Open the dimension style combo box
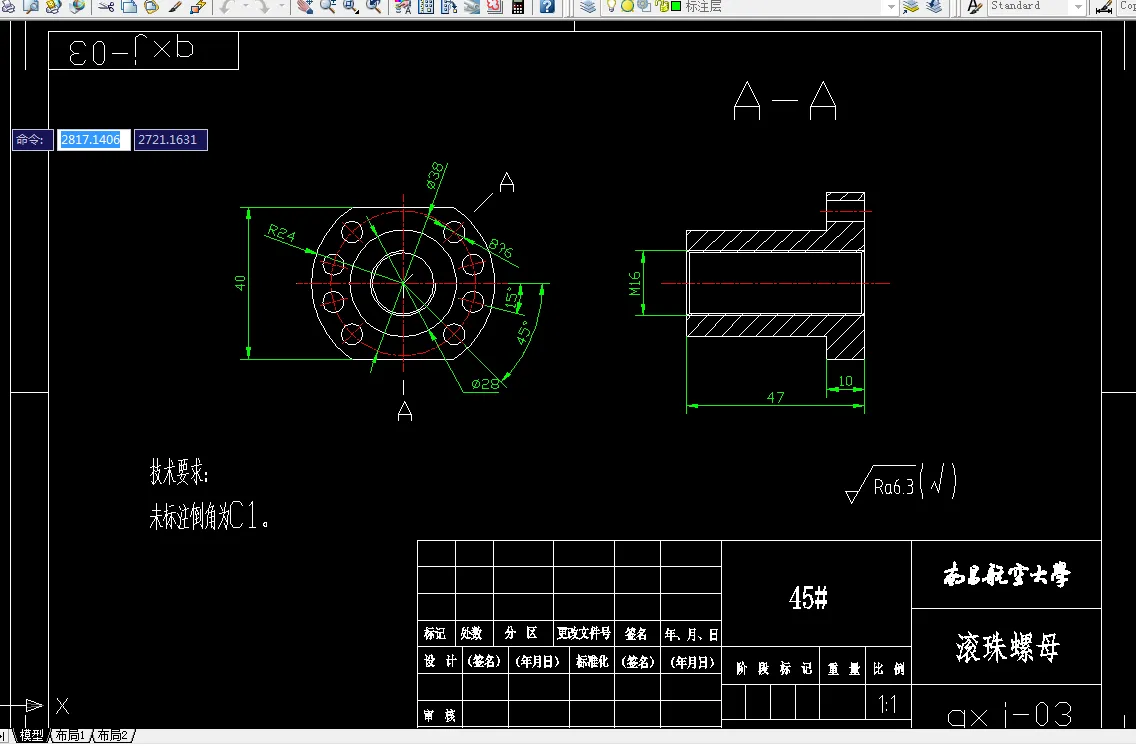This screenshot has height=746, width=1136. [x=1127, y=7]
